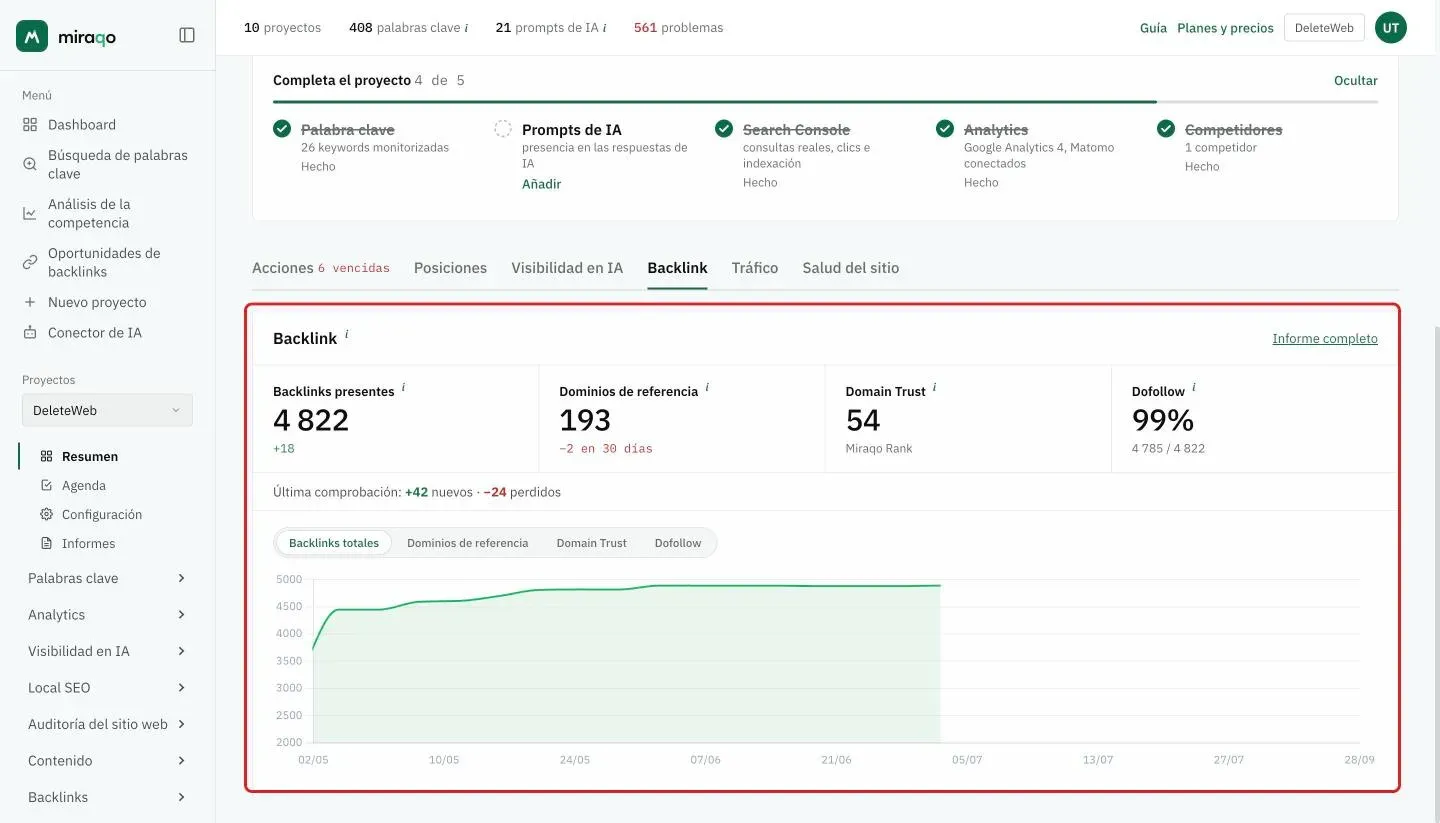1440x823 pixels.
Task: Switch to the Posiciones tab
Action: point(450,268)
